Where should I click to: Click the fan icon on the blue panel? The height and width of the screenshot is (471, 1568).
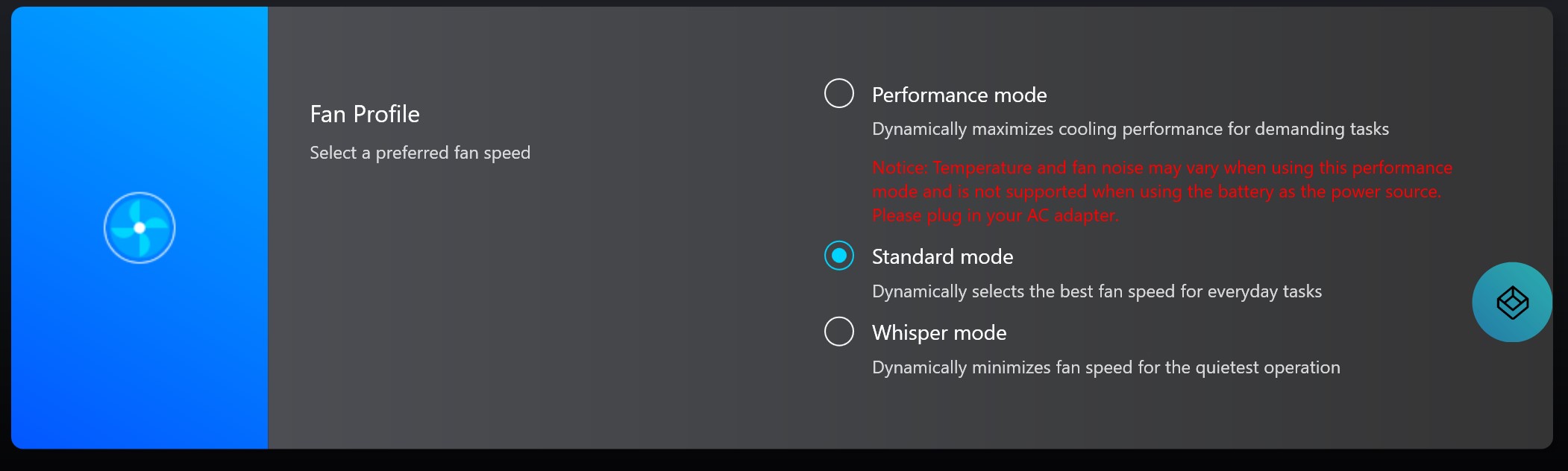[139, 228]
